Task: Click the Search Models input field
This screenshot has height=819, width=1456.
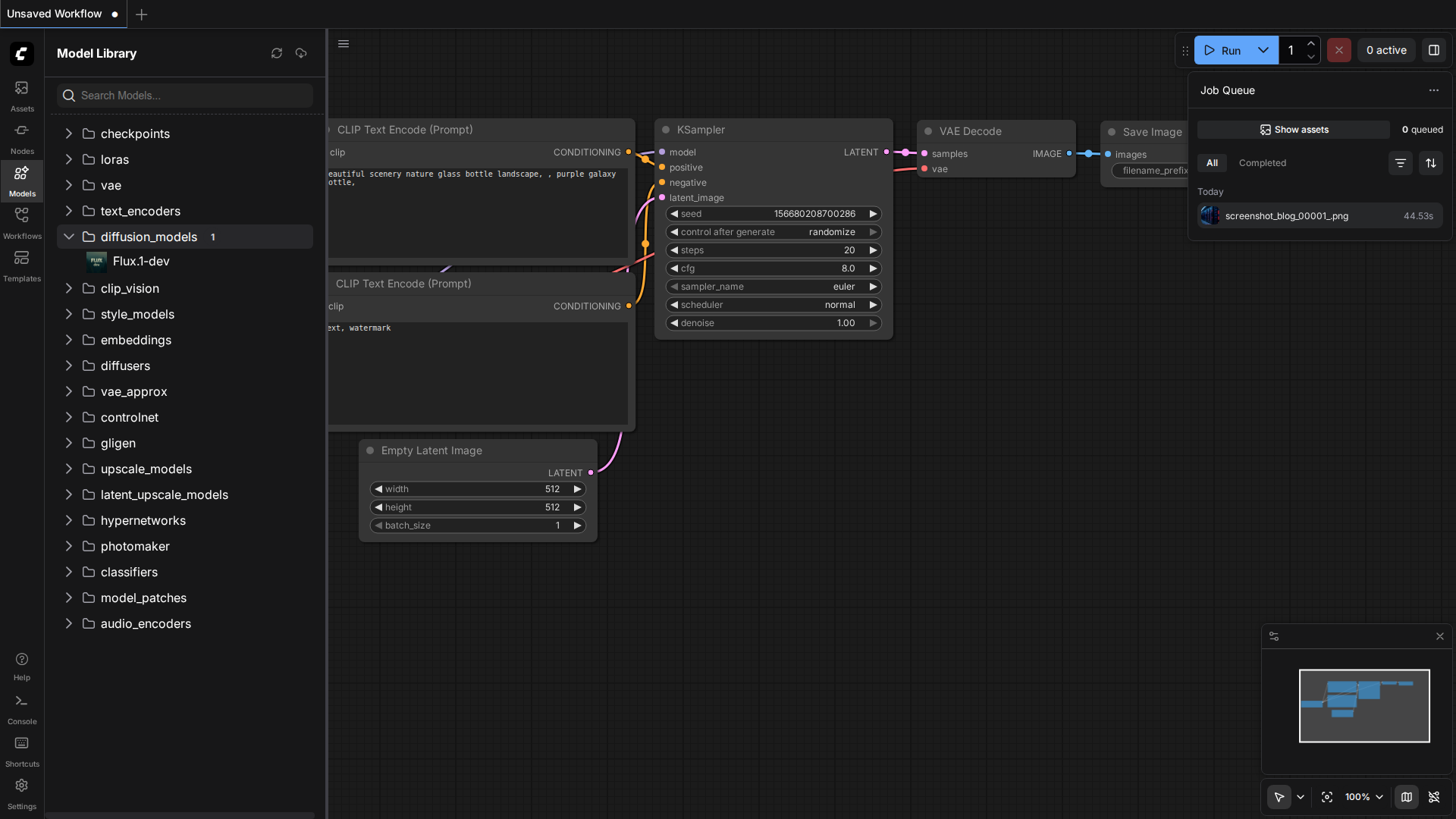Action: click(x=185, y=96)
